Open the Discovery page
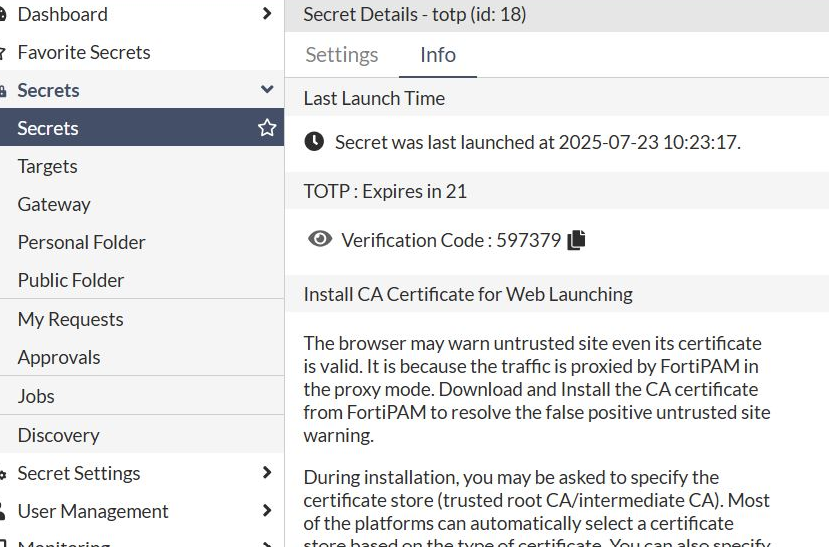 58,435
